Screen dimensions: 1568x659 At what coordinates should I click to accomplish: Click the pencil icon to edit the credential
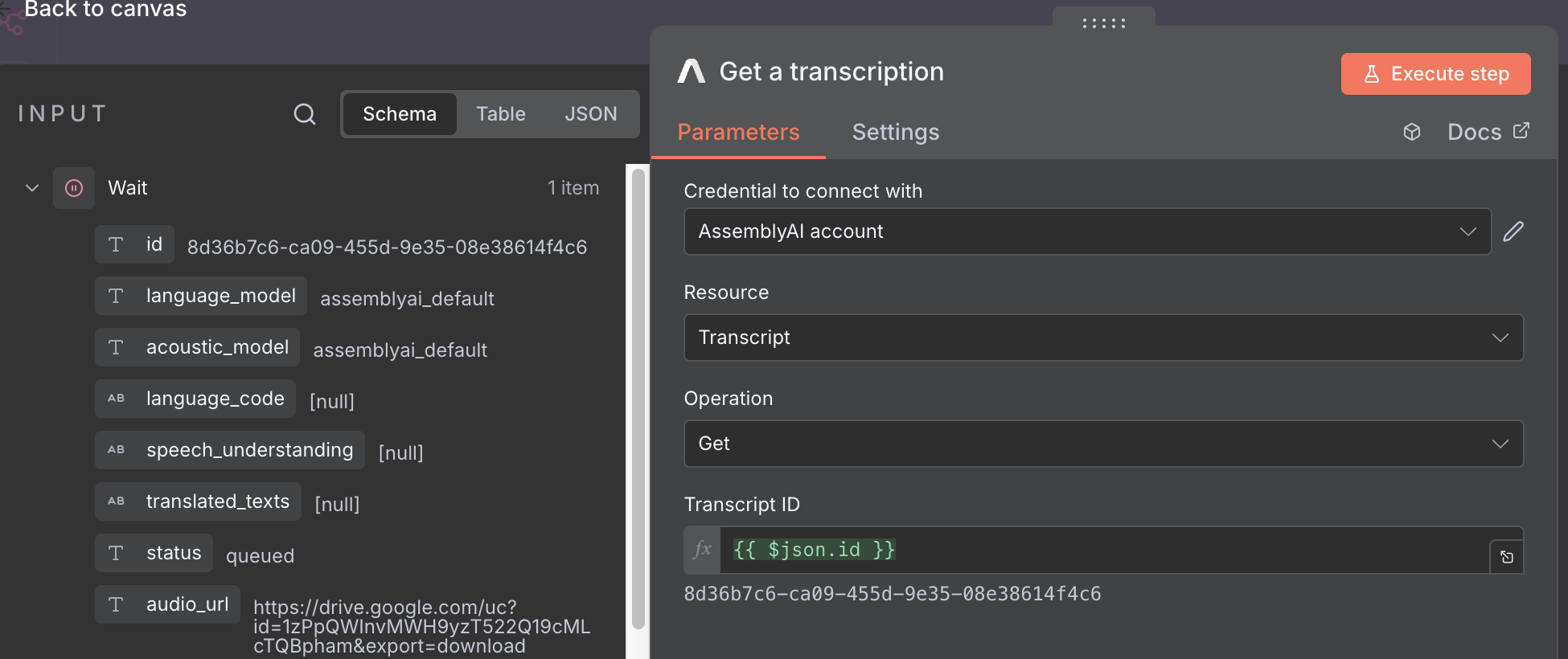1513,231
